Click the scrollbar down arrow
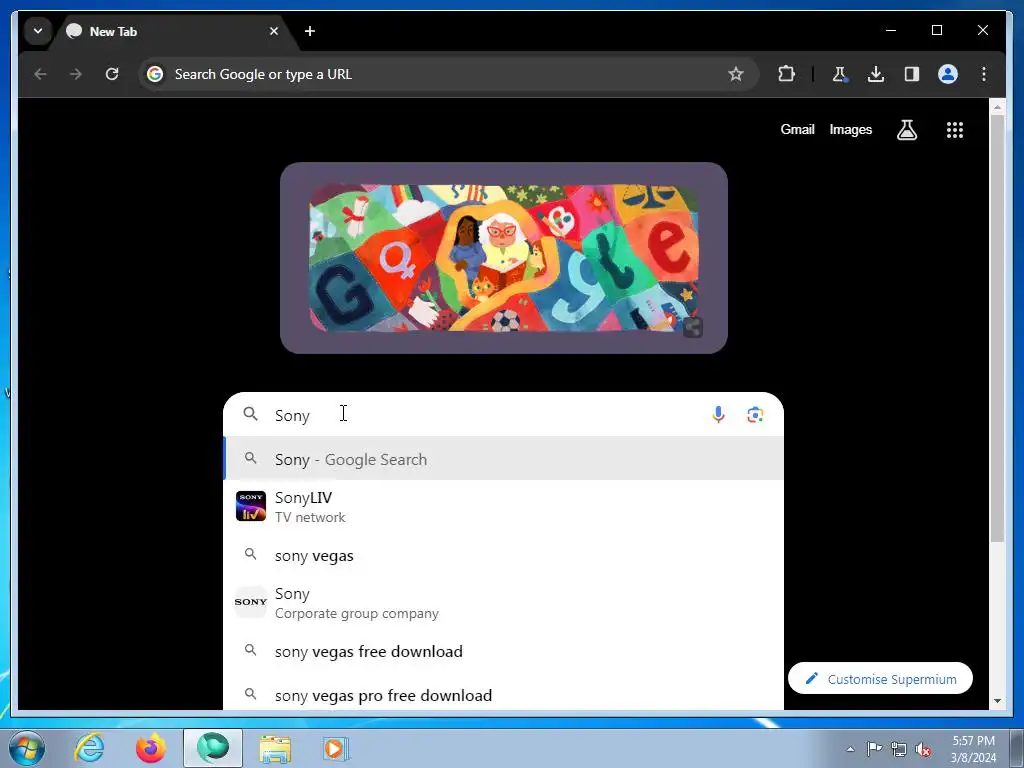1024x768 pixels. pyautogui.click(x=997, y=701)
